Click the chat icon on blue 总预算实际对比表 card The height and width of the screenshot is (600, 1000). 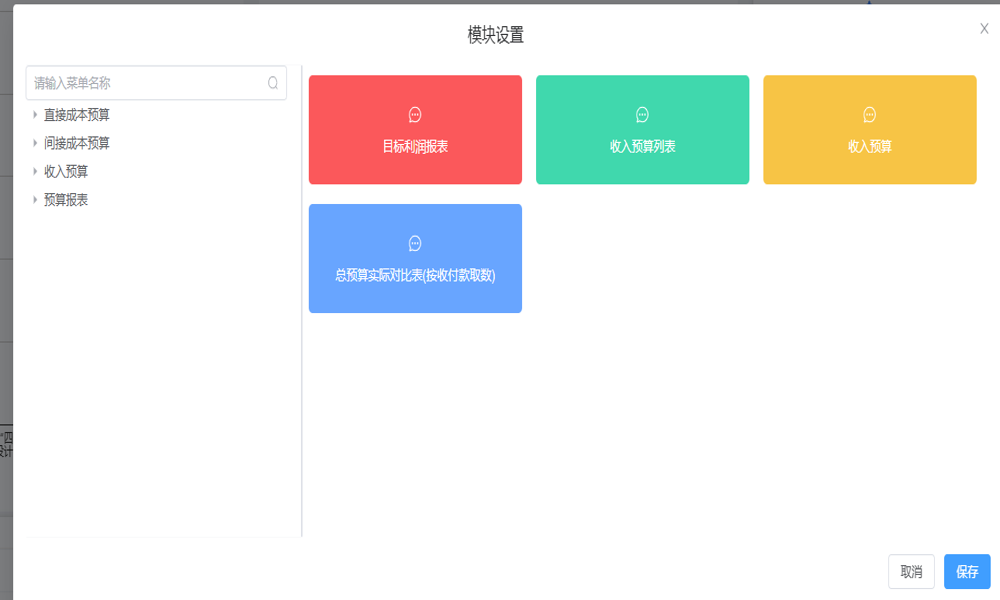[415, 244]
